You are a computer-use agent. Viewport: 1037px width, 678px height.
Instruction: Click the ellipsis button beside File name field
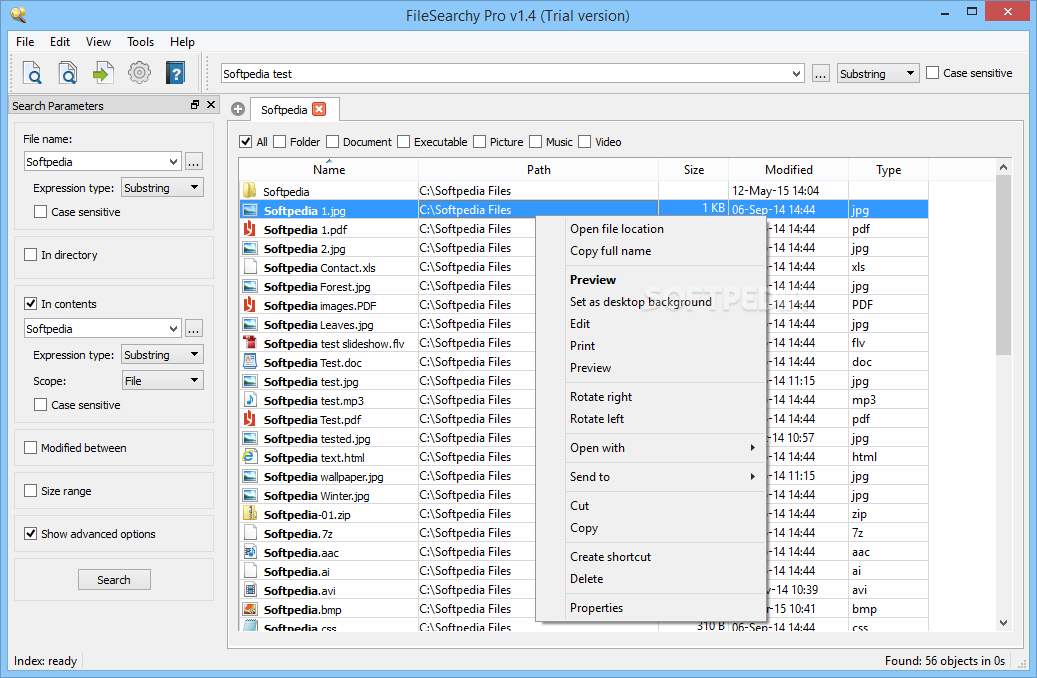tap(194, 161)
